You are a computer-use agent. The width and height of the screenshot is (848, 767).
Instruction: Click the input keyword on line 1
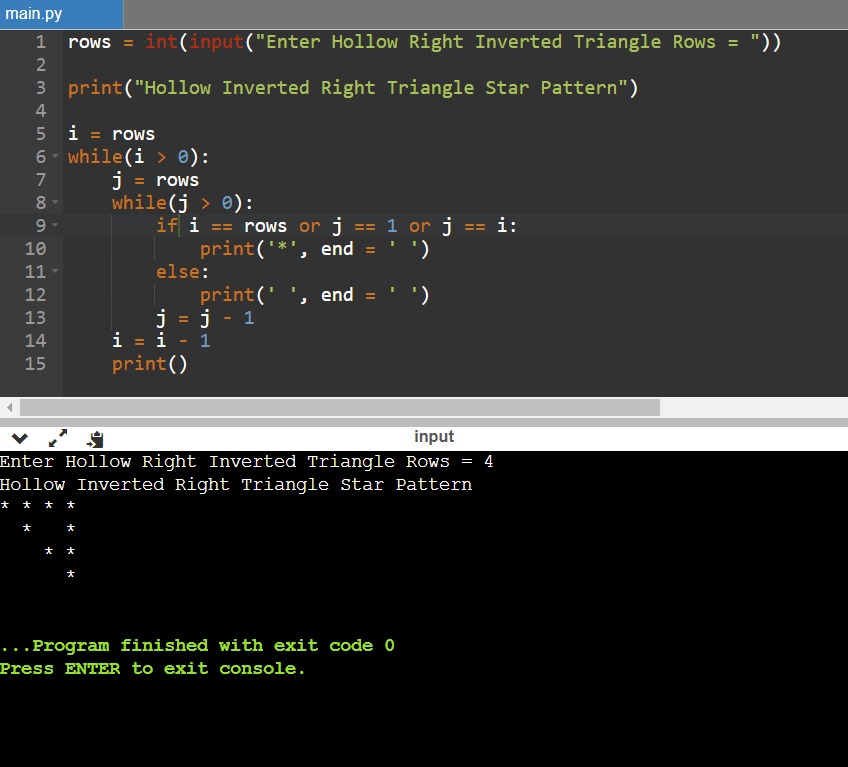215,42
